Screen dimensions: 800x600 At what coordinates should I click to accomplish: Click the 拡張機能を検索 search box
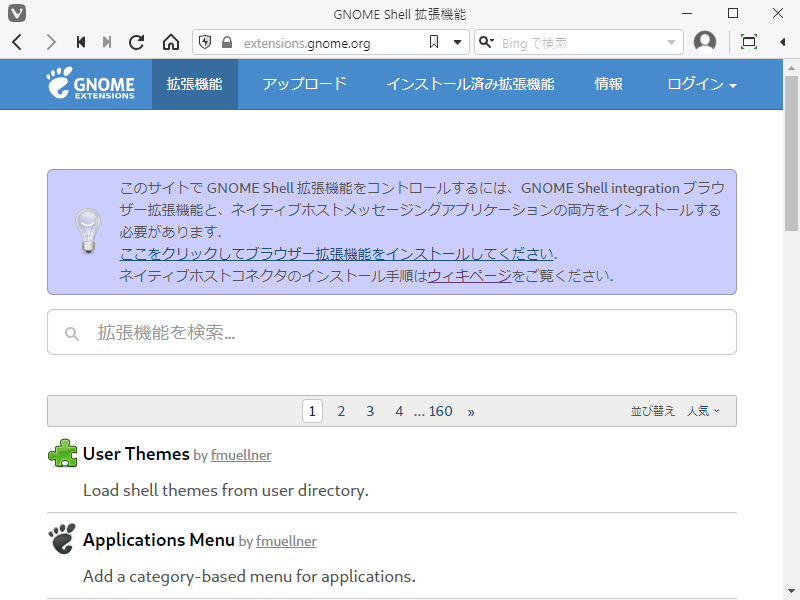tap(392, 332)
